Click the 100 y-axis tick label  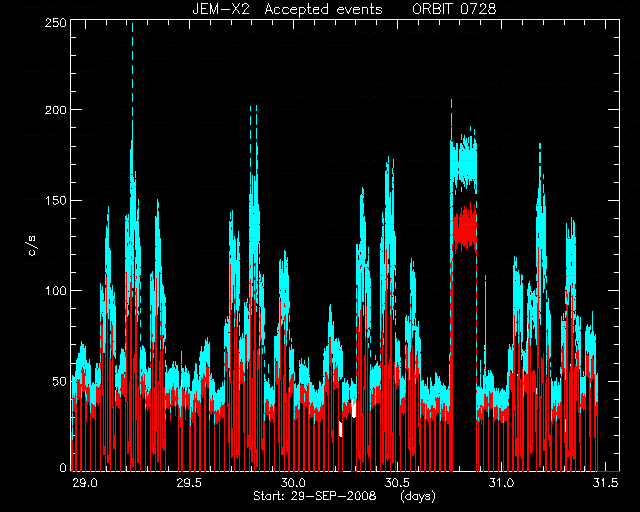[x=56, y=291]
